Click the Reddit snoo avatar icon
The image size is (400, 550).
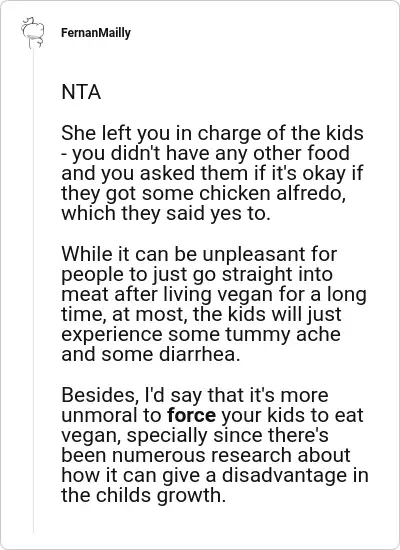tap(32, 33)
